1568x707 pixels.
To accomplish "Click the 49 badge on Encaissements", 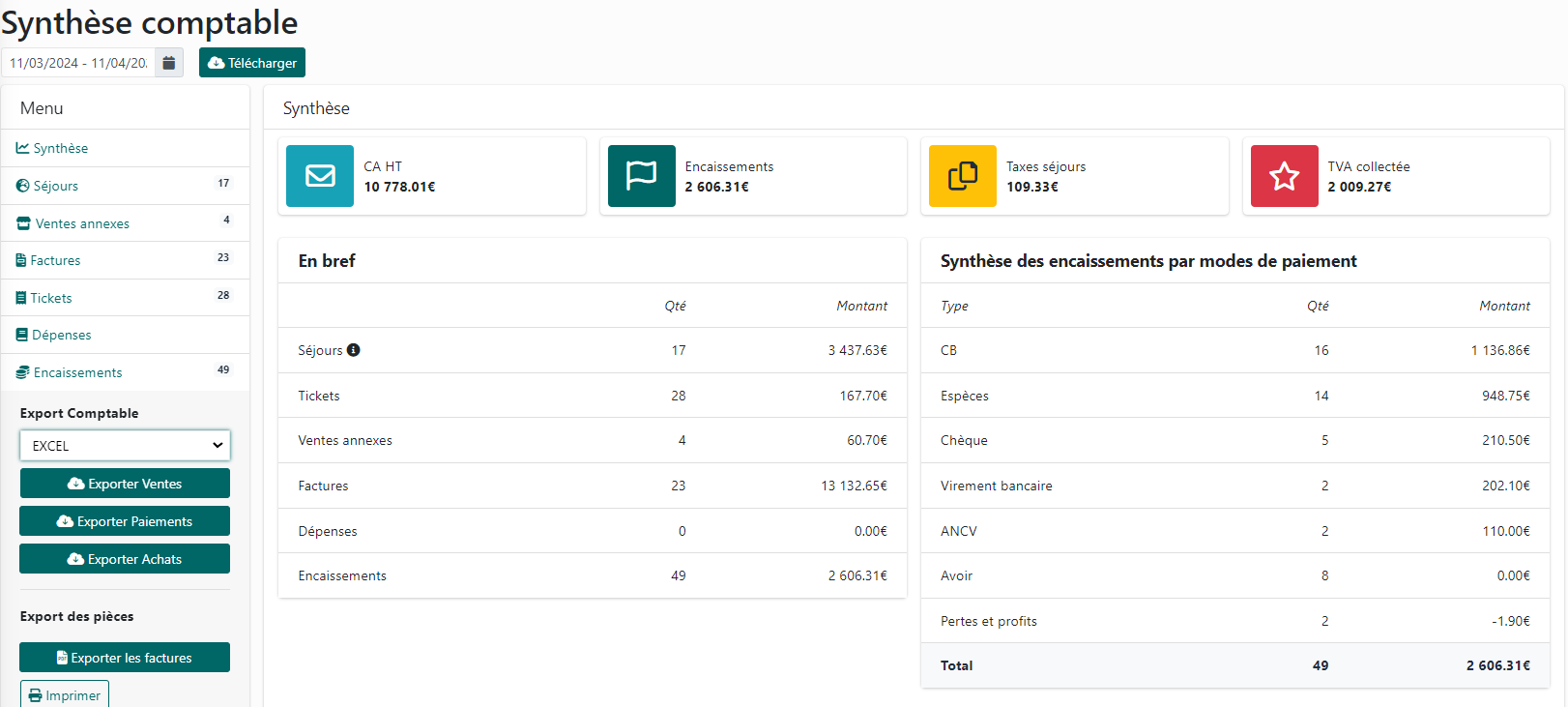I will point(223,369).
